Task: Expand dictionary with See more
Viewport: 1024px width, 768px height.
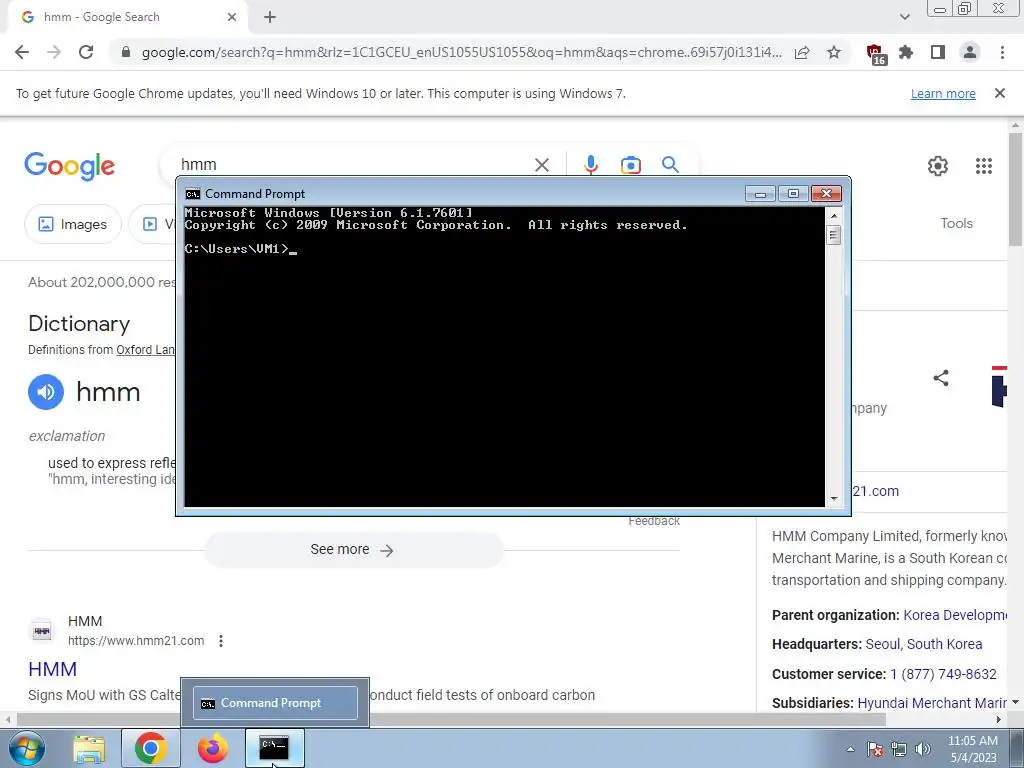Action: click(353, 550)
